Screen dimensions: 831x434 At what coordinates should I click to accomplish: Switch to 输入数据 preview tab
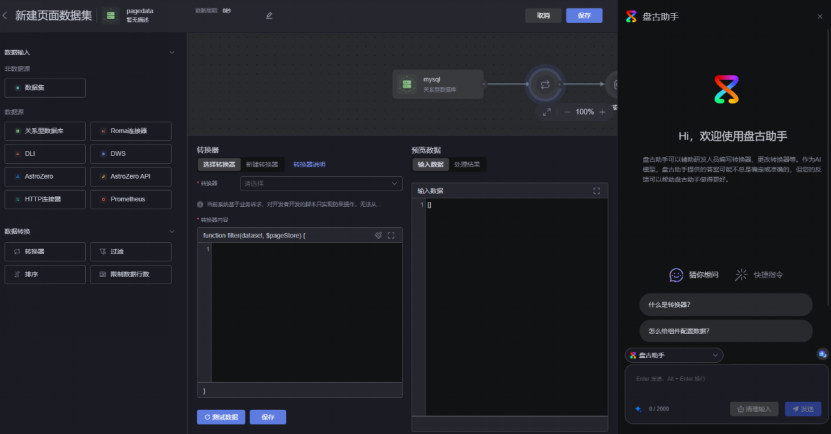[x=430, y=164]
